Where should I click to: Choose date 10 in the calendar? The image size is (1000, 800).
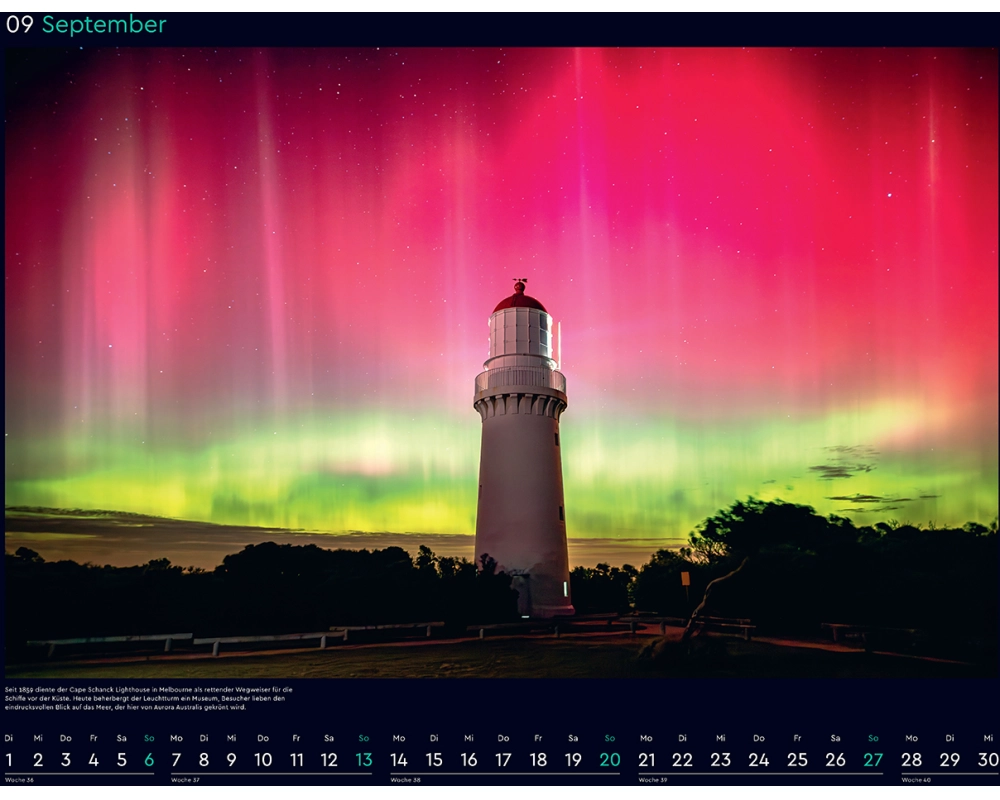263,760
